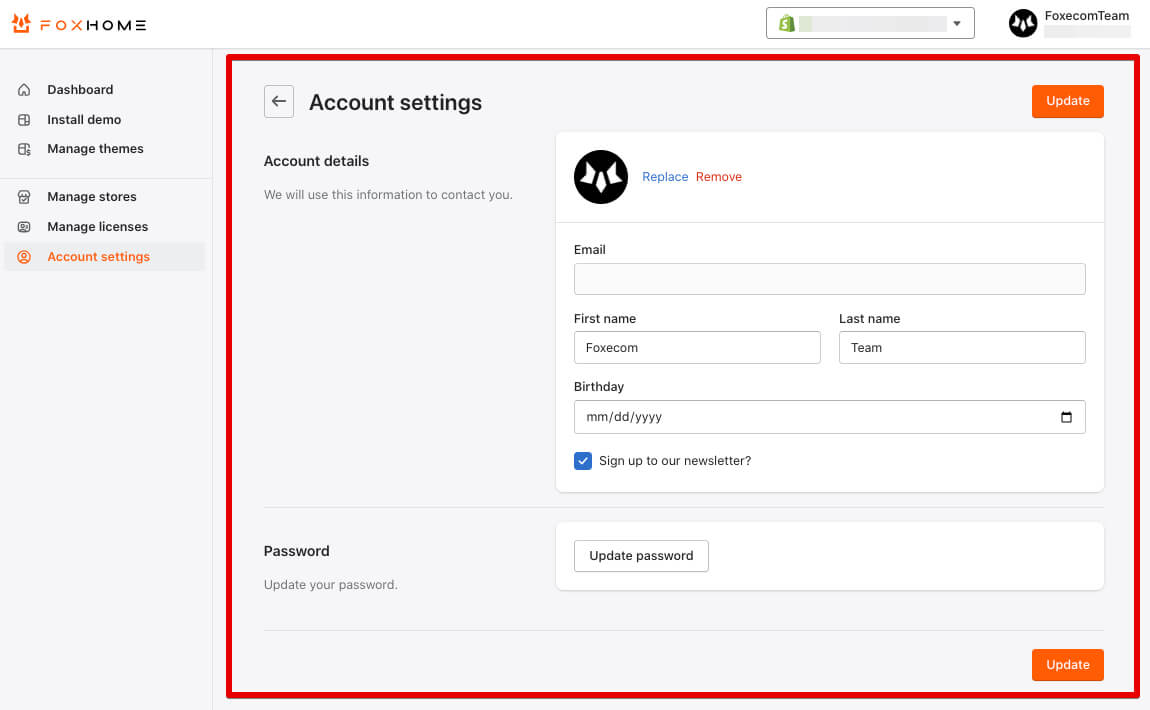Click the FoxecomTeam avatar in header

coord(1022,23)
